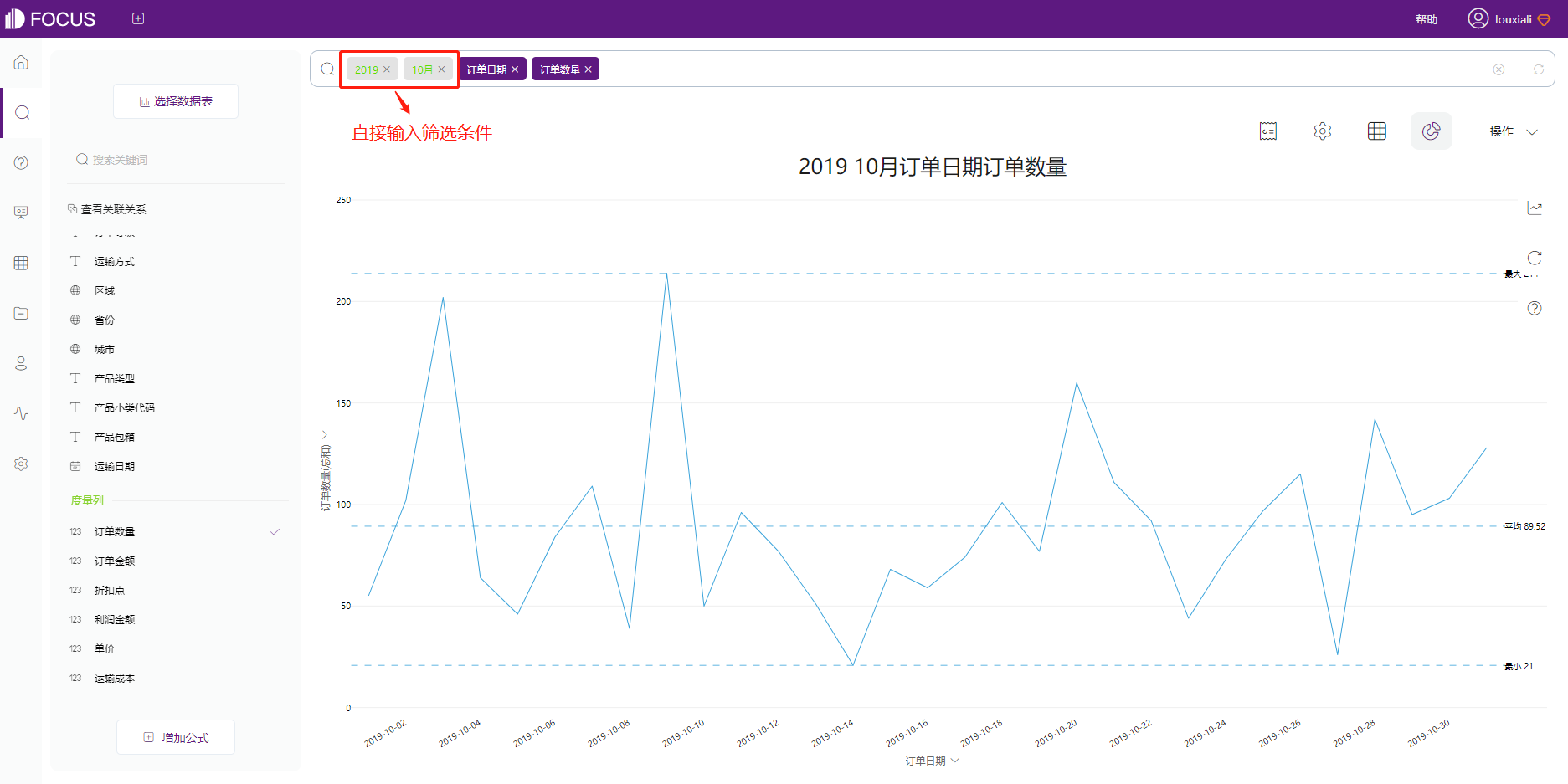
Task: Click the folder icon in the left sidebar
Action: (21, 313)
